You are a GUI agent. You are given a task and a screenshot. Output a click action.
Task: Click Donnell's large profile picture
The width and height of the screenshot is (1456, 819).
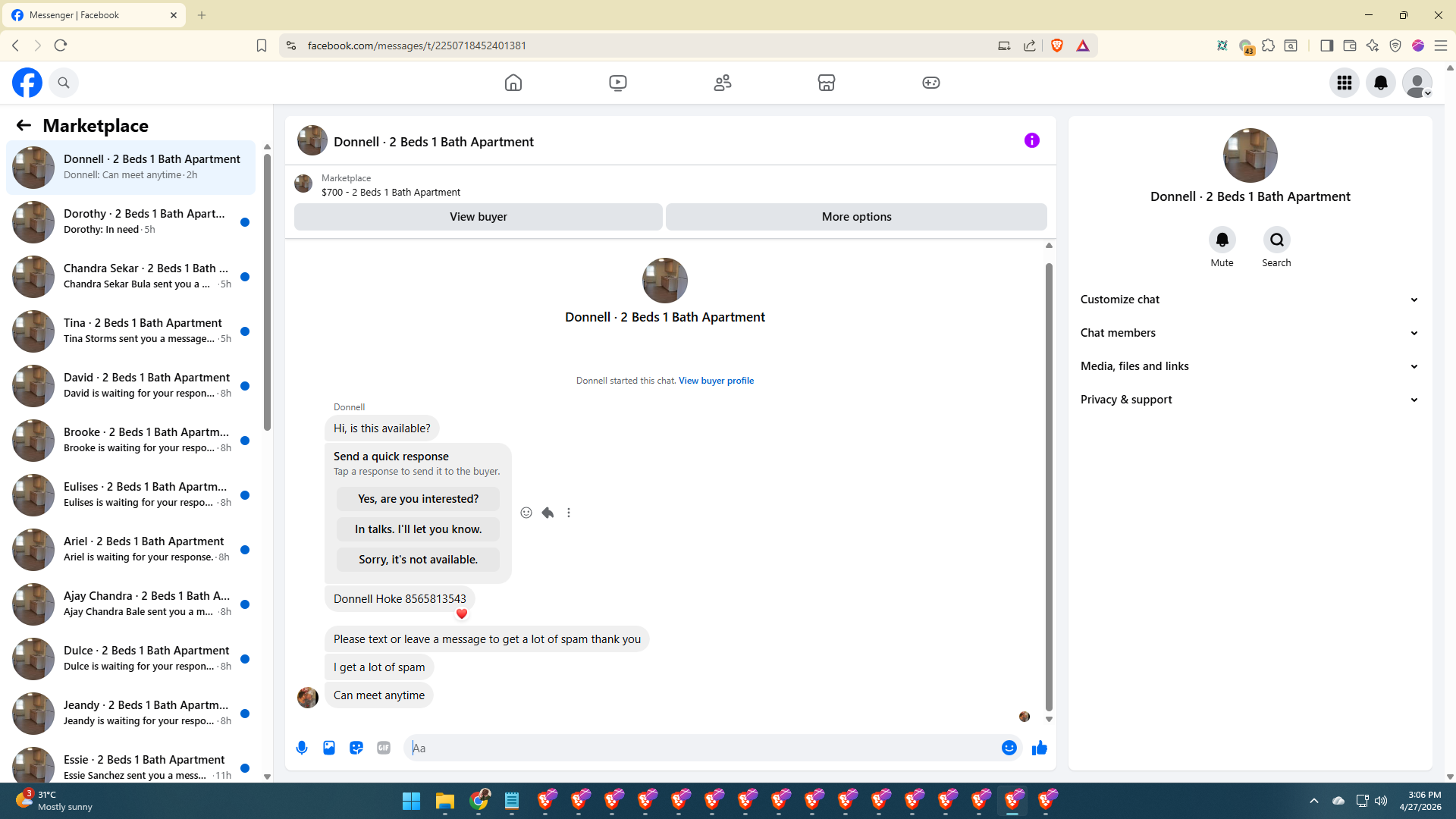1250,155
